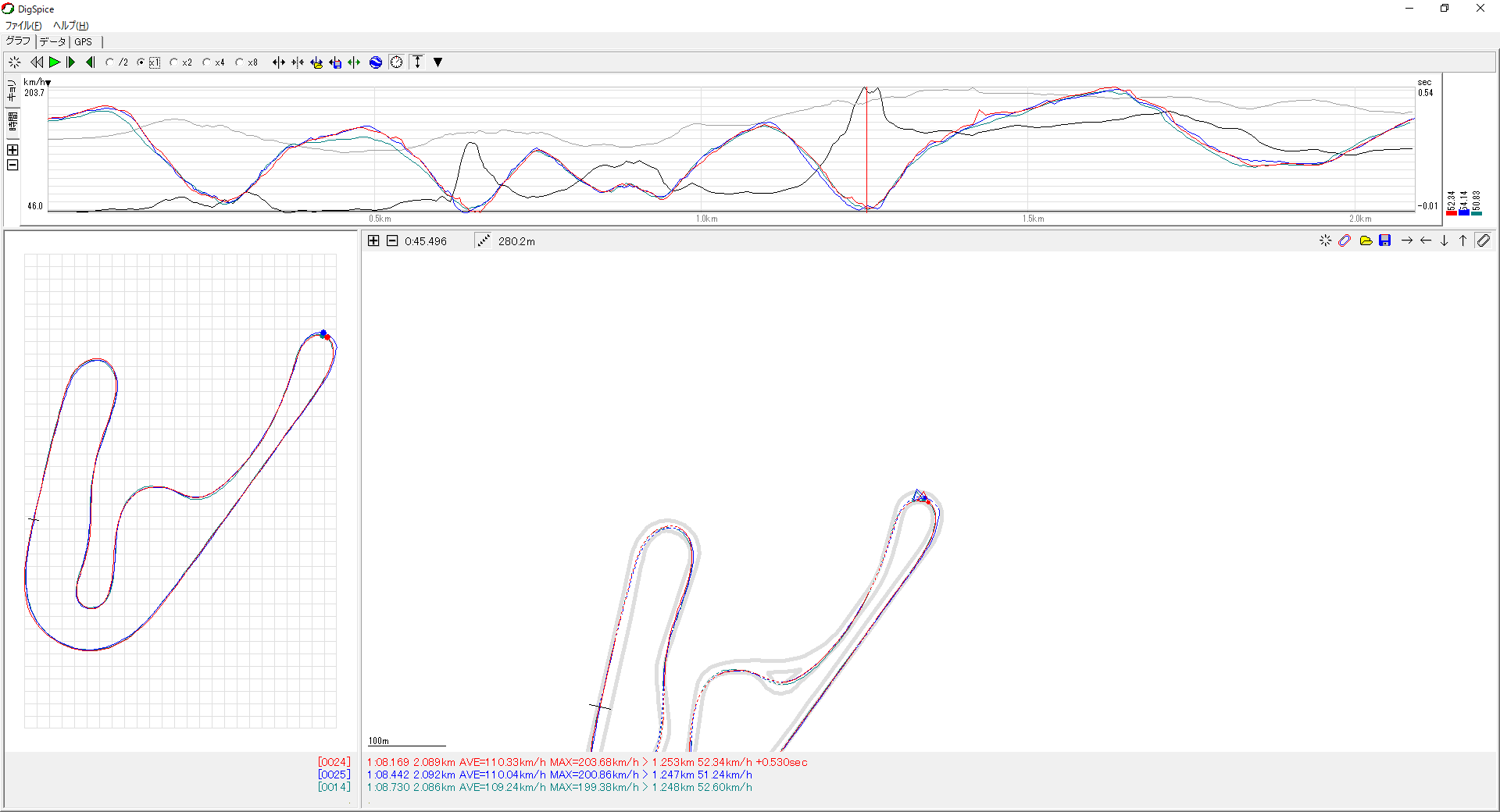Step backward one frame with green arrow-bar
The image size is (1500, 812).
pyautogui.click(x=90, y=62)
